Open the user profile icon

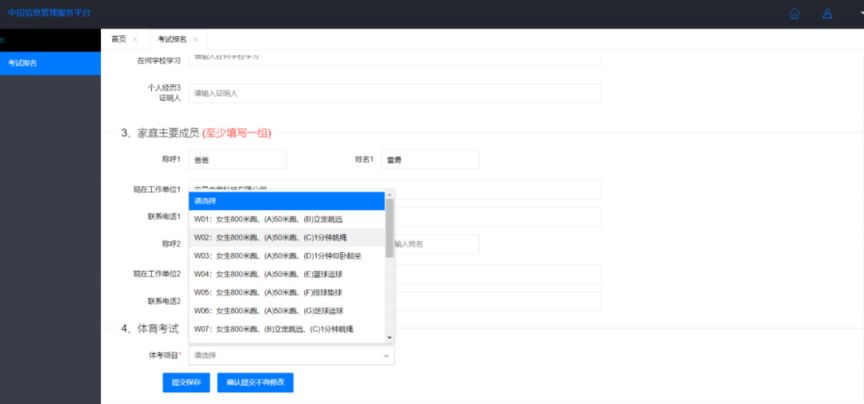click(827, 14)
